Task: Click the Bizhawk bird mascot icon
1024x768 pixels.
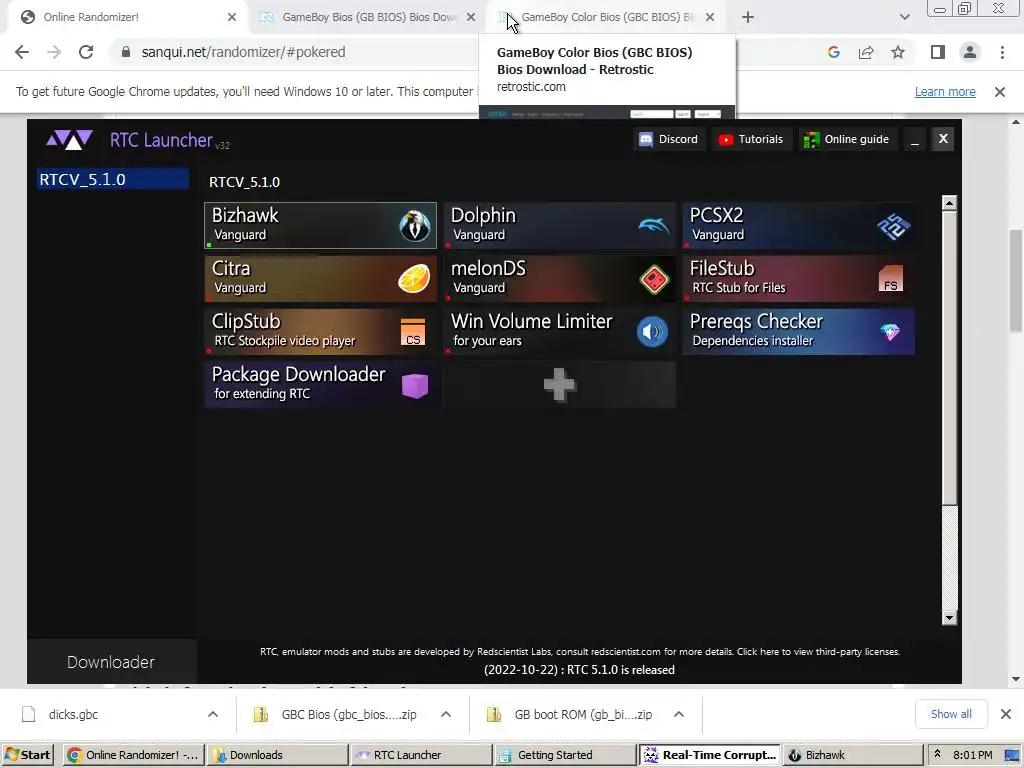Action: (x=415, y=226)
